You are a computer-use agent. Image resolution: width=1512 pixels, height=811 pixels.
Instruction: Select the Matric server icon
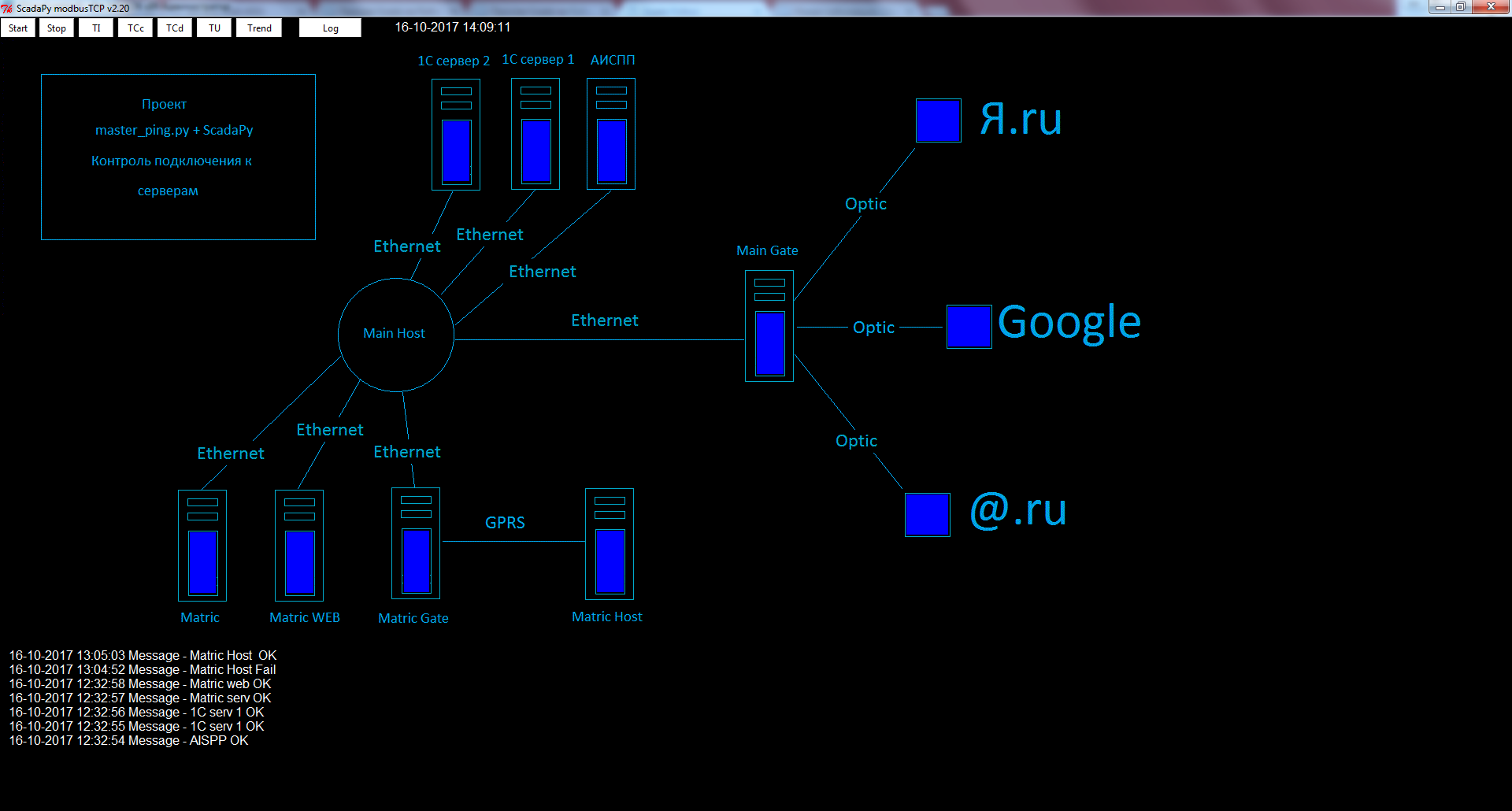coord(202,546)
